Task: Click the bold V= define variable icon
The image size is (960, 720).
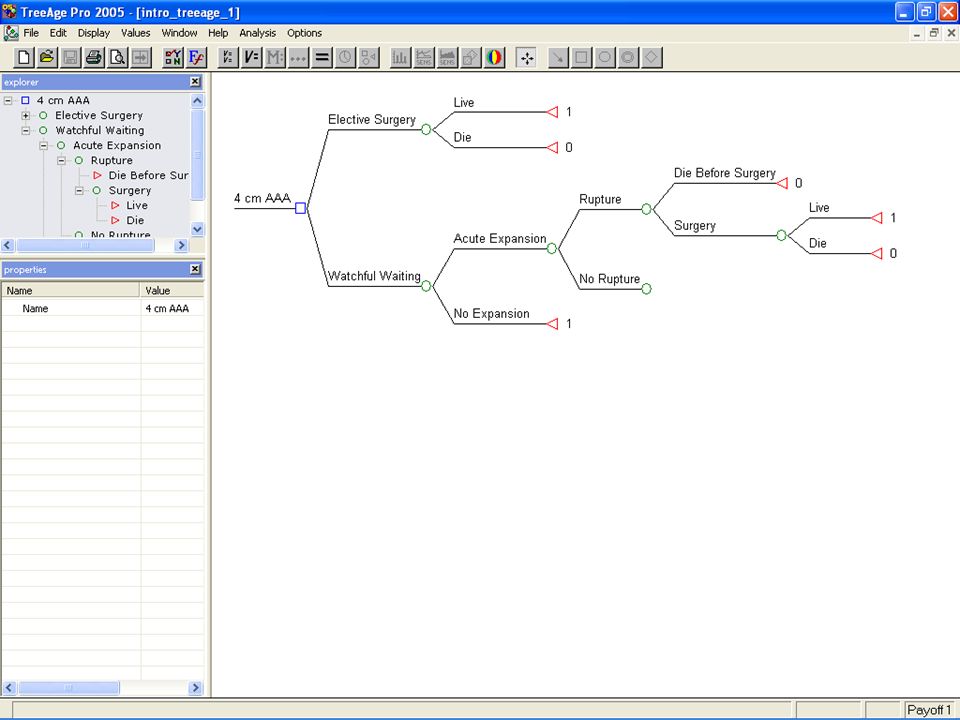Action: pos(251,58)
